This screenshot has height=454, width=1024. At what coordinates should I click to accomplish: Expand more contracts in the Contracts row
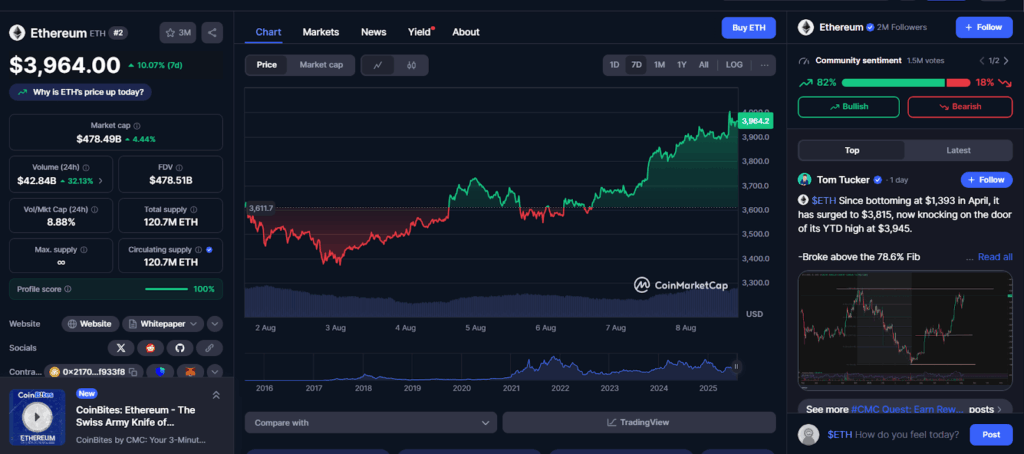click(x=215, y=372)
